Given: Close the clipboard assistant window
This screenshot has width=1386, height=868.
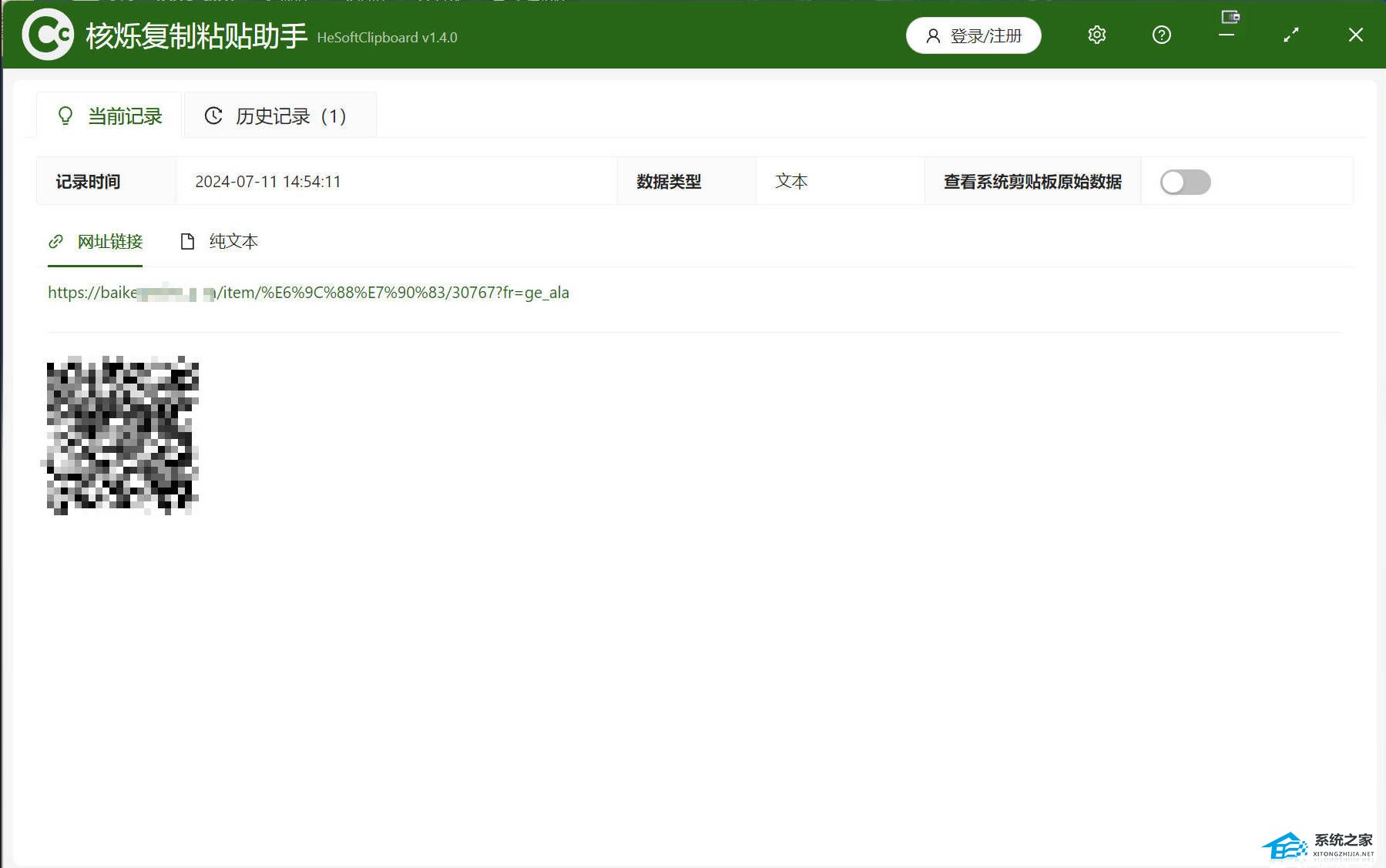Looking at the screenshot, I should [1356, 35].
